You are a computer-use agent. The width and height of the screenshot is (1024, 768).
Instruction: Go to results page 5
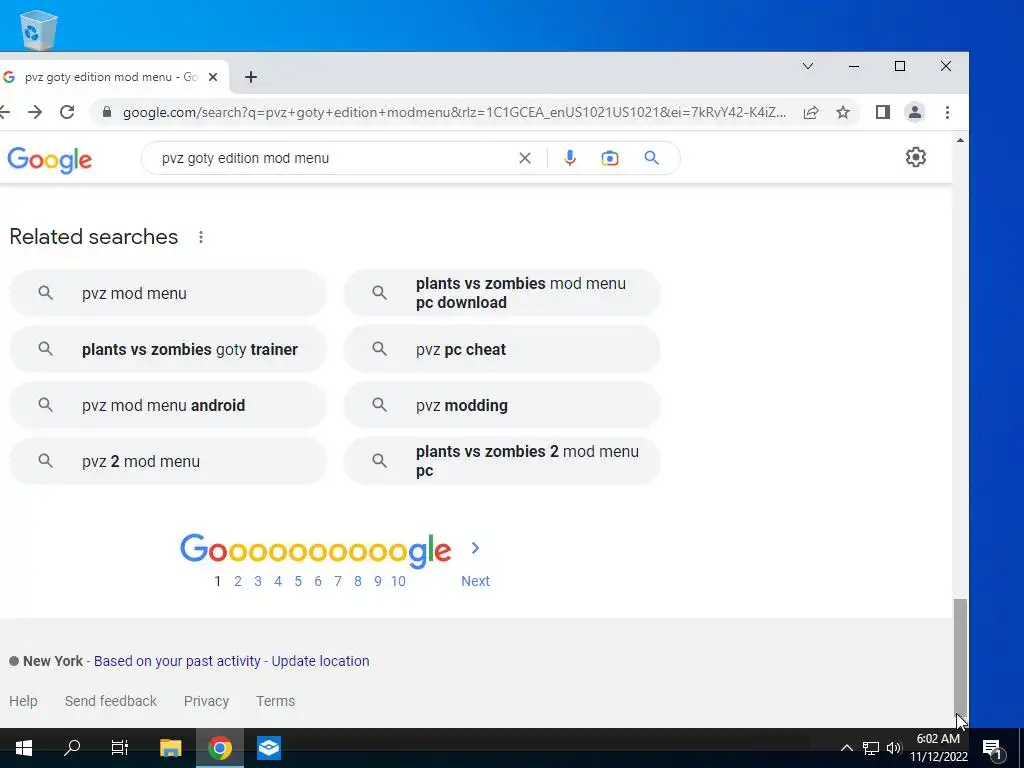[x=298, y=581]
